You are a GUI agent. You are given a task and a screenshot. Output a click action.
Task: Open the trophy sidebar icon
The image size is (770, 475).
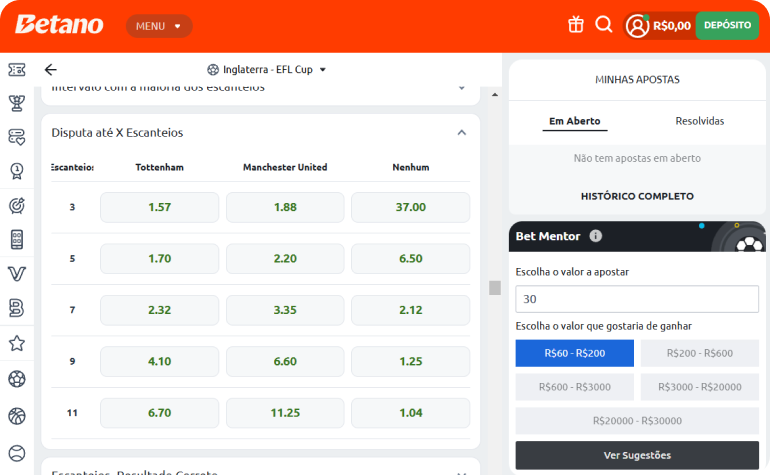click(17, 103)
